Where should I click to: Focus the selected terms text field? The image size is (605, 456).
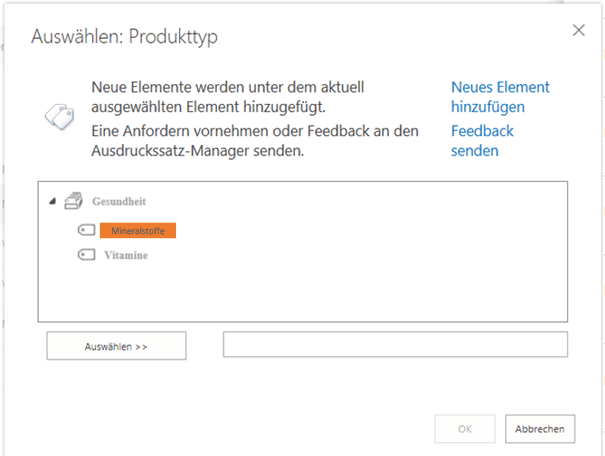tap(395, 345)
